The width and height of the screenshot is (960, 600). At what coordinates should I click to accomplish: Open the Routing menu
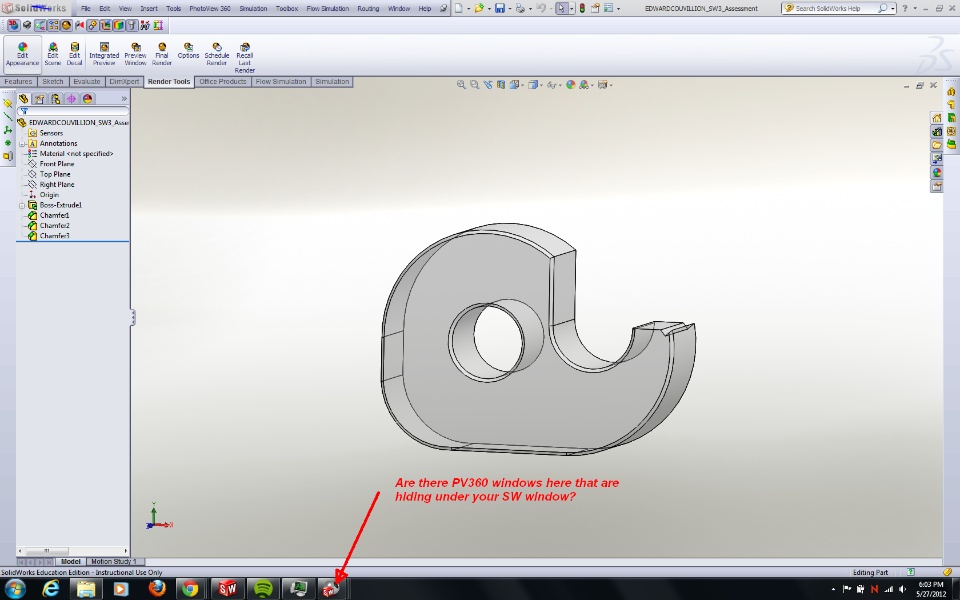(368, 9)
